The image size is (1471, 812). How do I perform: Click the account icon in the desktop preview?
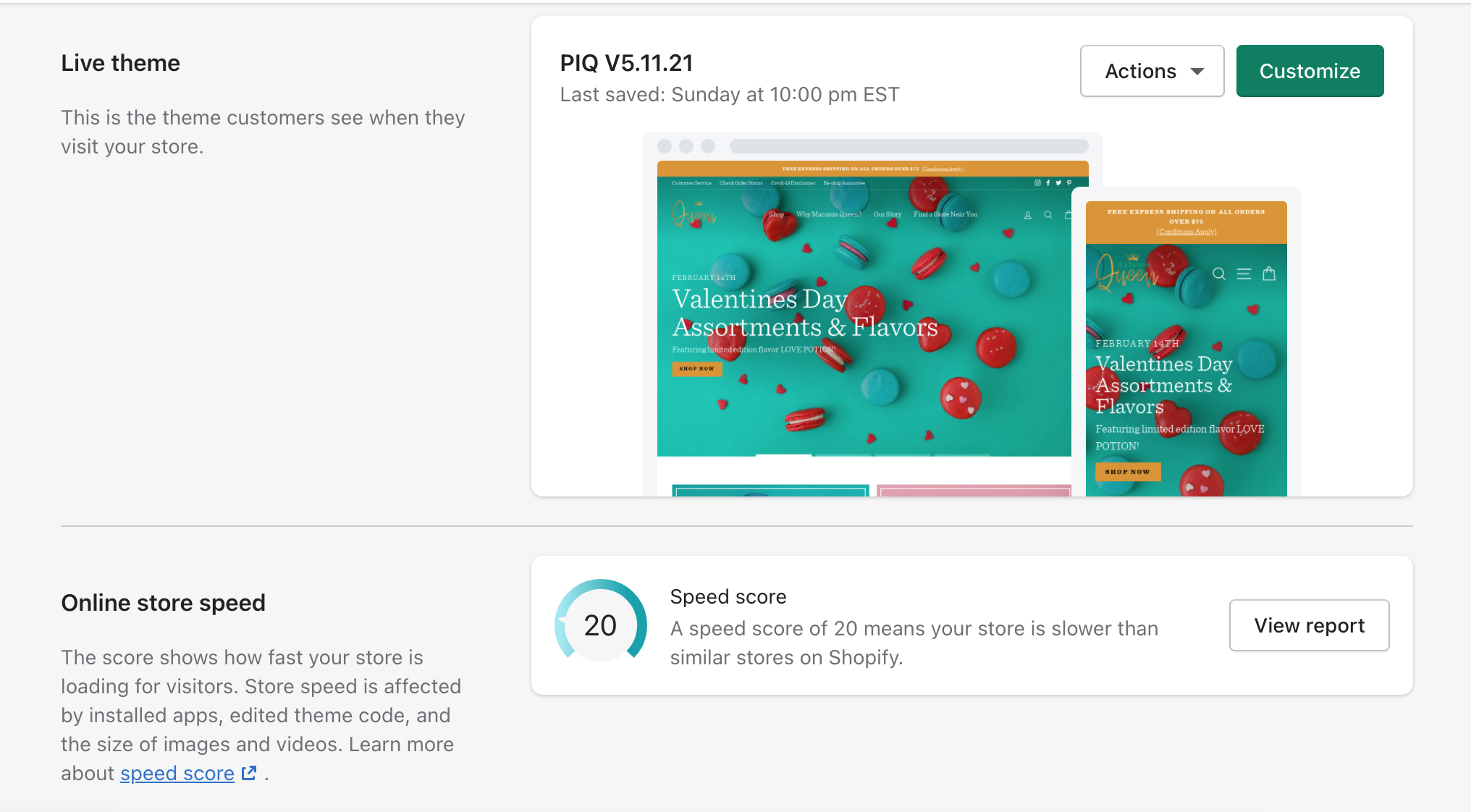click(x=1028, y=215)
